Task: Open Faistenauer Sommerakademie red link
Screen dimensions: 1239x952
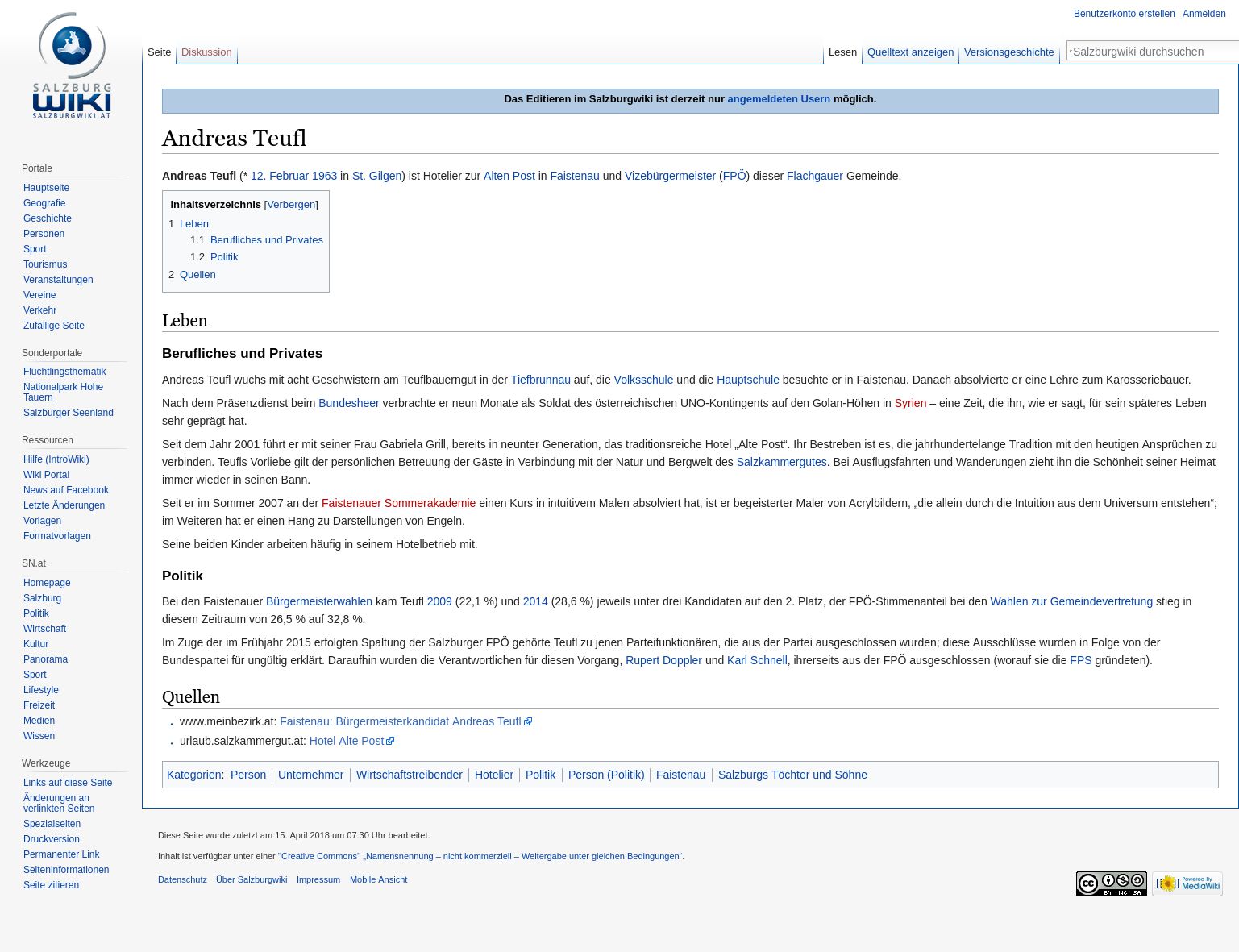Action: (x=398, y=503)
